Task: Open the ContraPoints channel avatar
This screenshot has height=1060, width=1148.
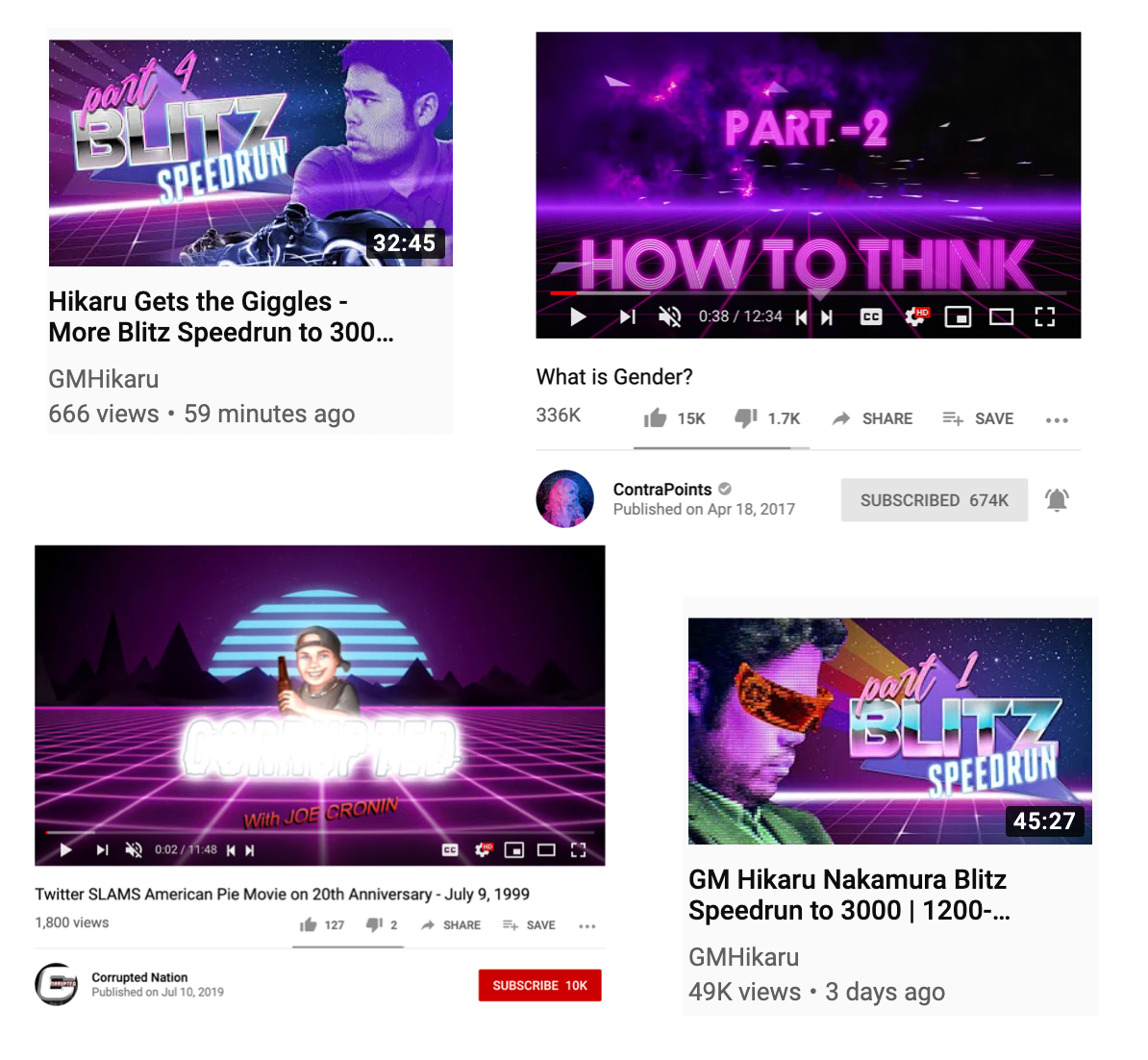Action: 565,499
